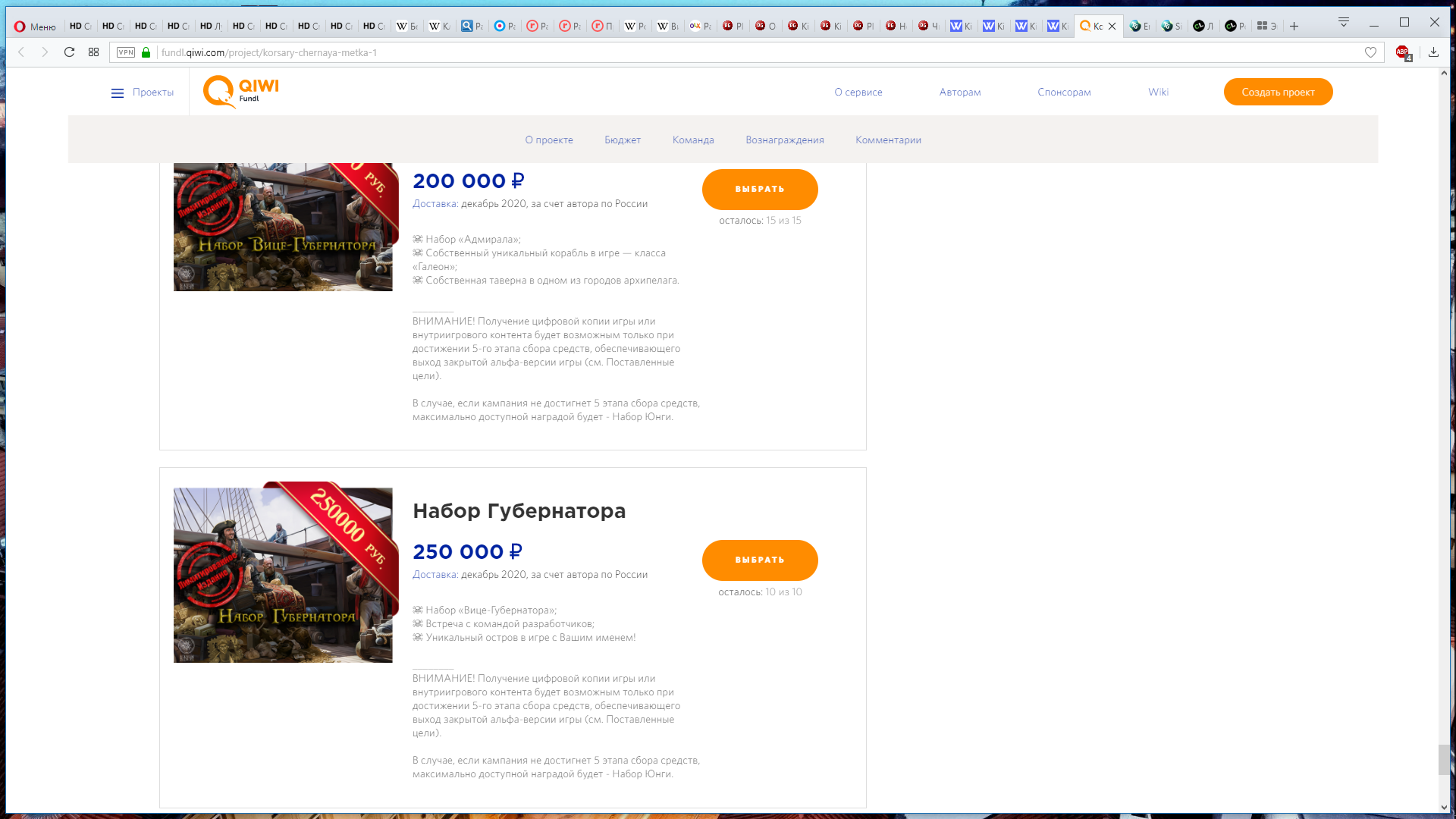The height and width of the screenshot is (819, 1456).
Task: Click ВЫБРАТЬ for Набор Губернатора
Action: [760, 560]
